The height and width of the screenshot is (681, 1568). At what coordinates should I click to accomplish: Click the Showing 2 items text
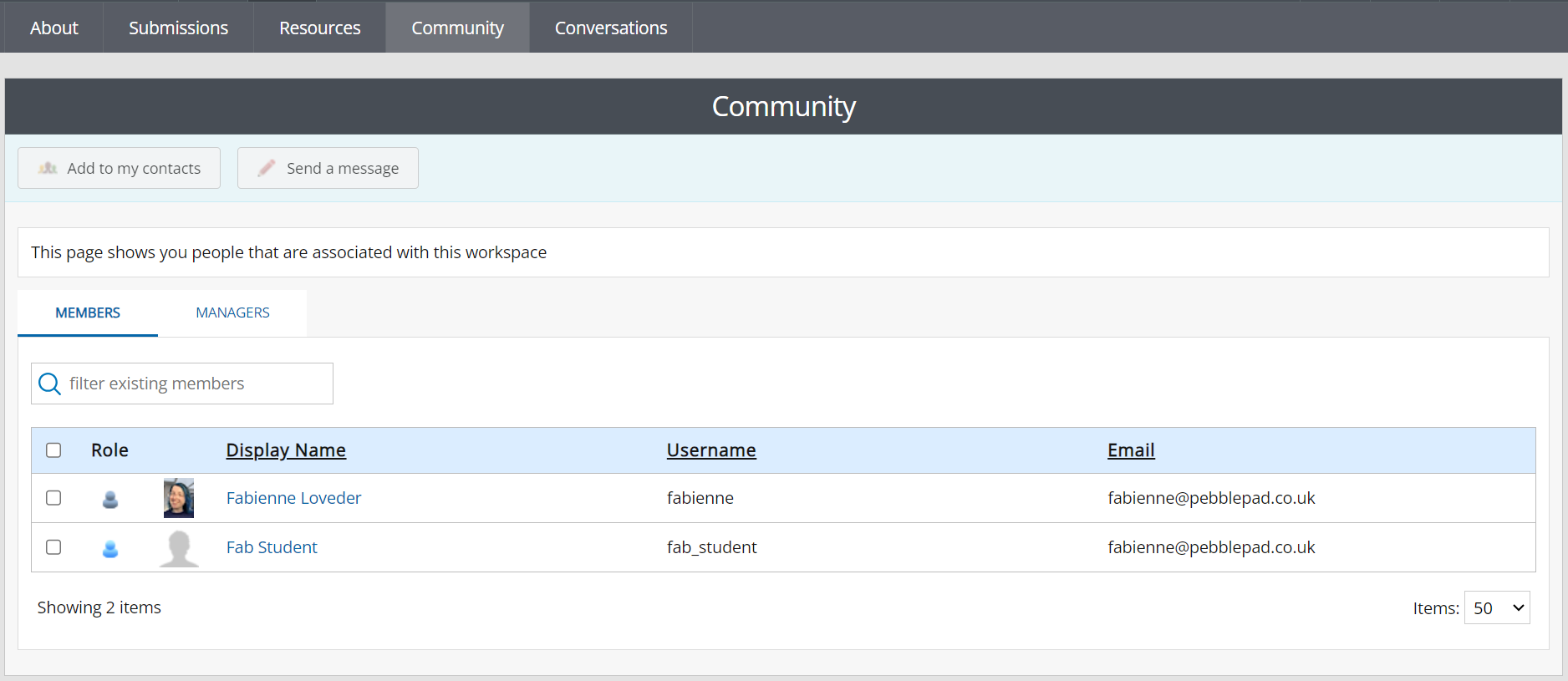click(x=99, y=607)
